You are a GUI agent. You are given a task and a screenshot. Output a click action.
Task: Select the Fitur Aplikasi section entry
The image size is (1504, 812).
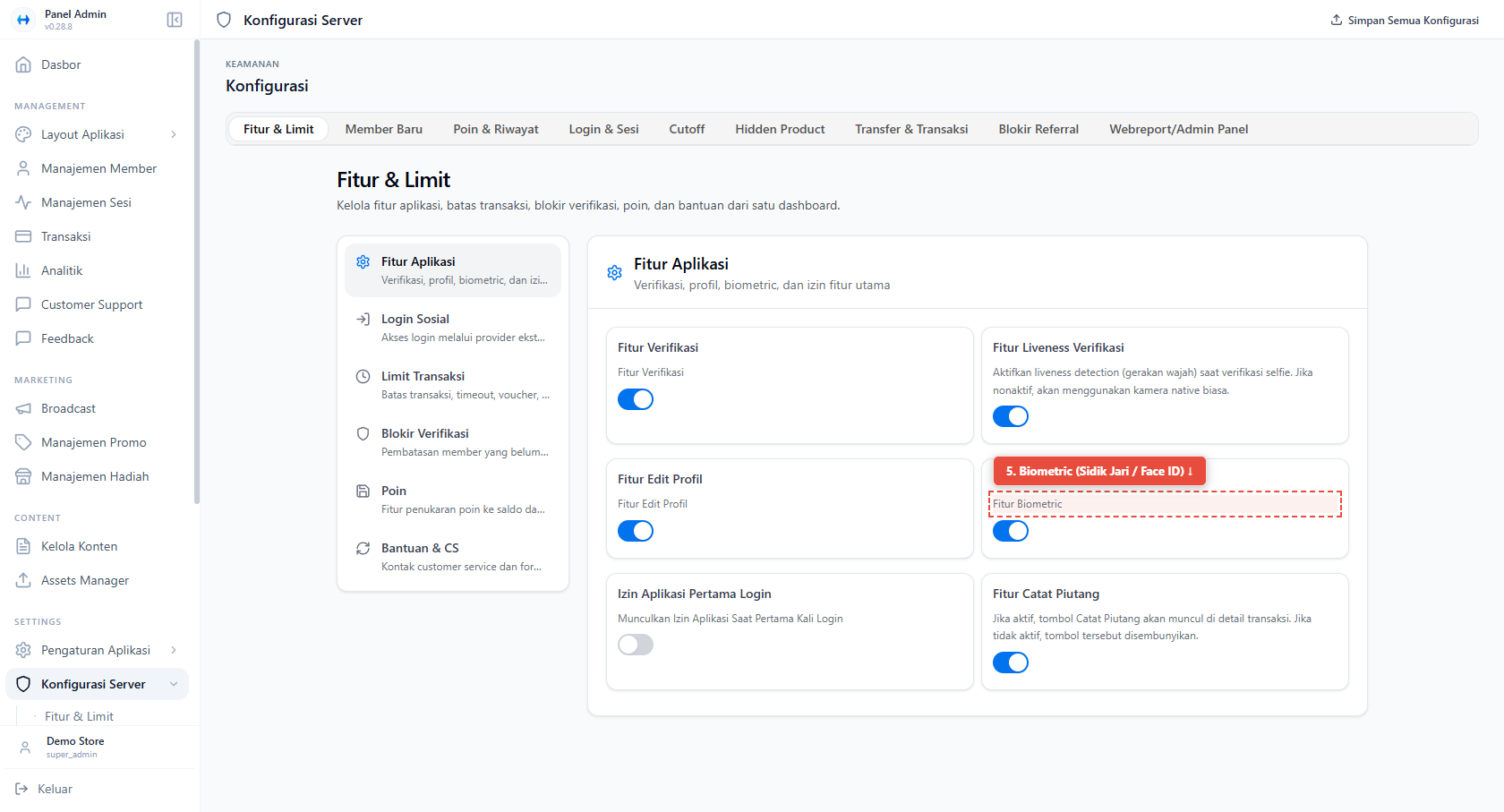(453, 270)
